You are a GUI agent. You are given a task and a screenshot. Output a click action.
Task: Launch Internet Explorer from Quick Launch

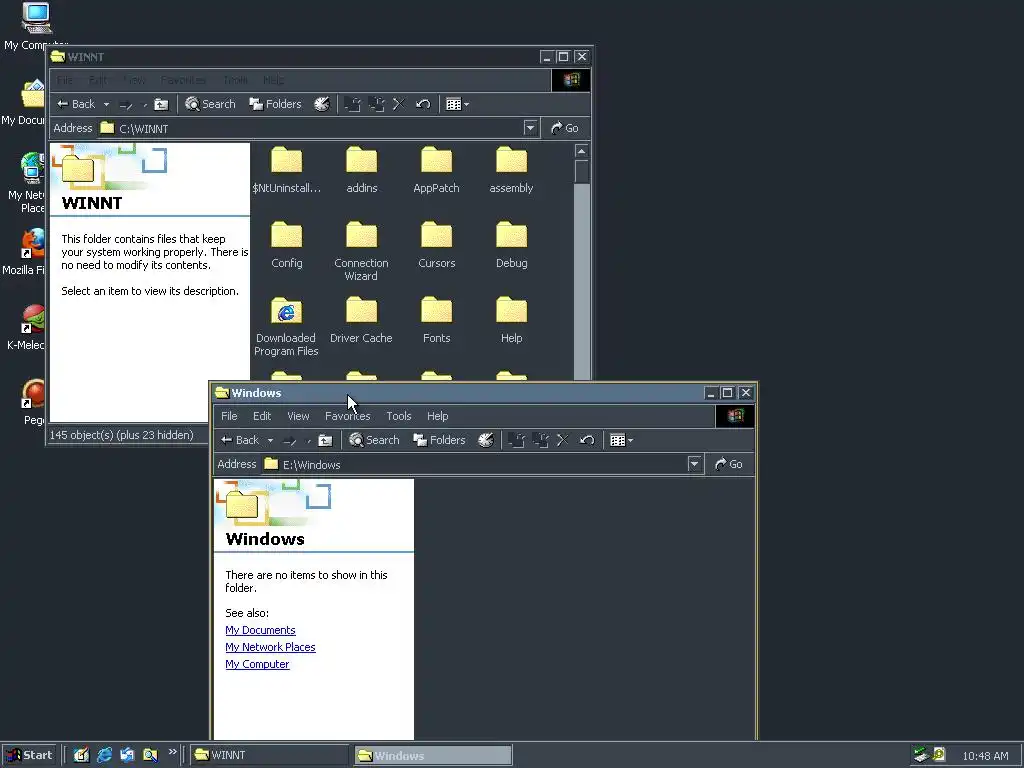coord(104,755)
